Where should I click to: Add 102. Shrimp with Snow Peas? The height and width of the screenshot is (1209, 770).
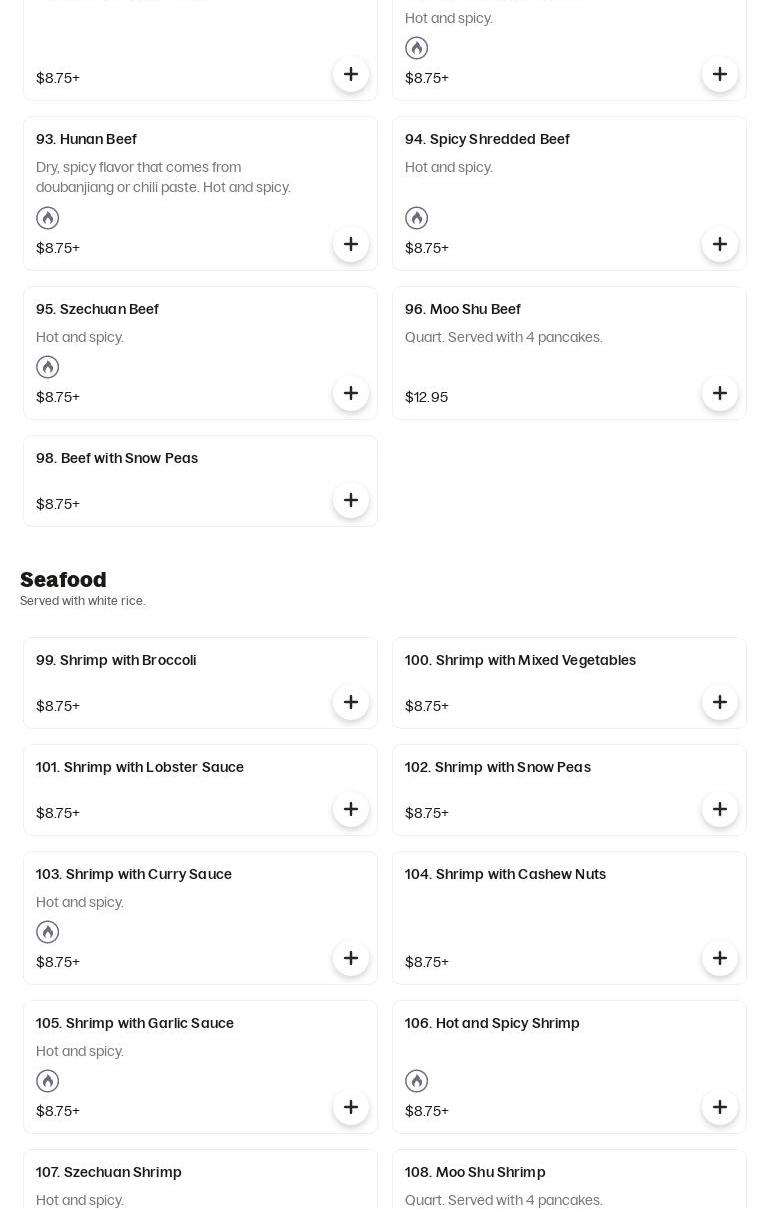[x=720, y=809]
